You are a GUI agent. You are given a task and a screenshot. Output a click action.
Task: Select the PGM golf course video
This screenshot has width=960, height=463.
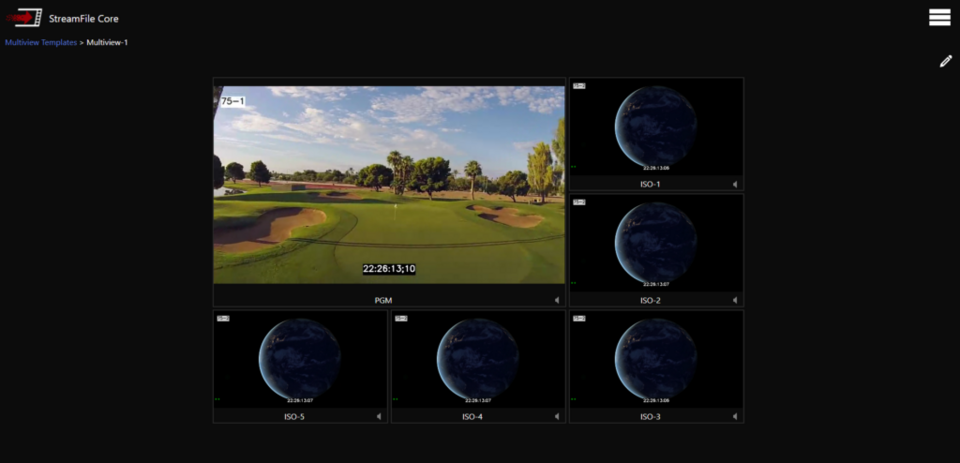click(x=389, y=184)
